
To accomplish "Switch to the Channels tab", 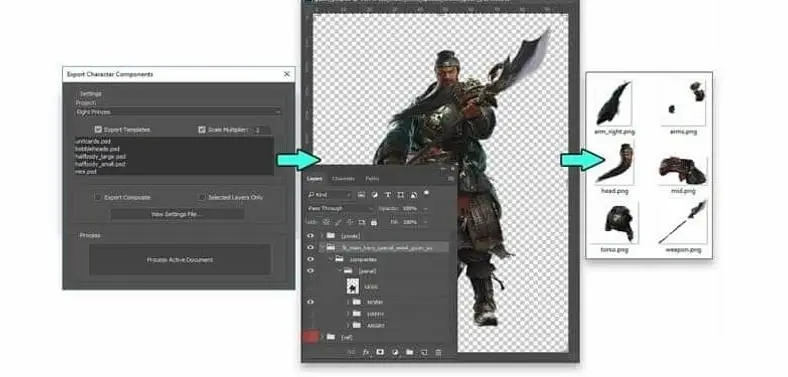I will coord(343,178).
